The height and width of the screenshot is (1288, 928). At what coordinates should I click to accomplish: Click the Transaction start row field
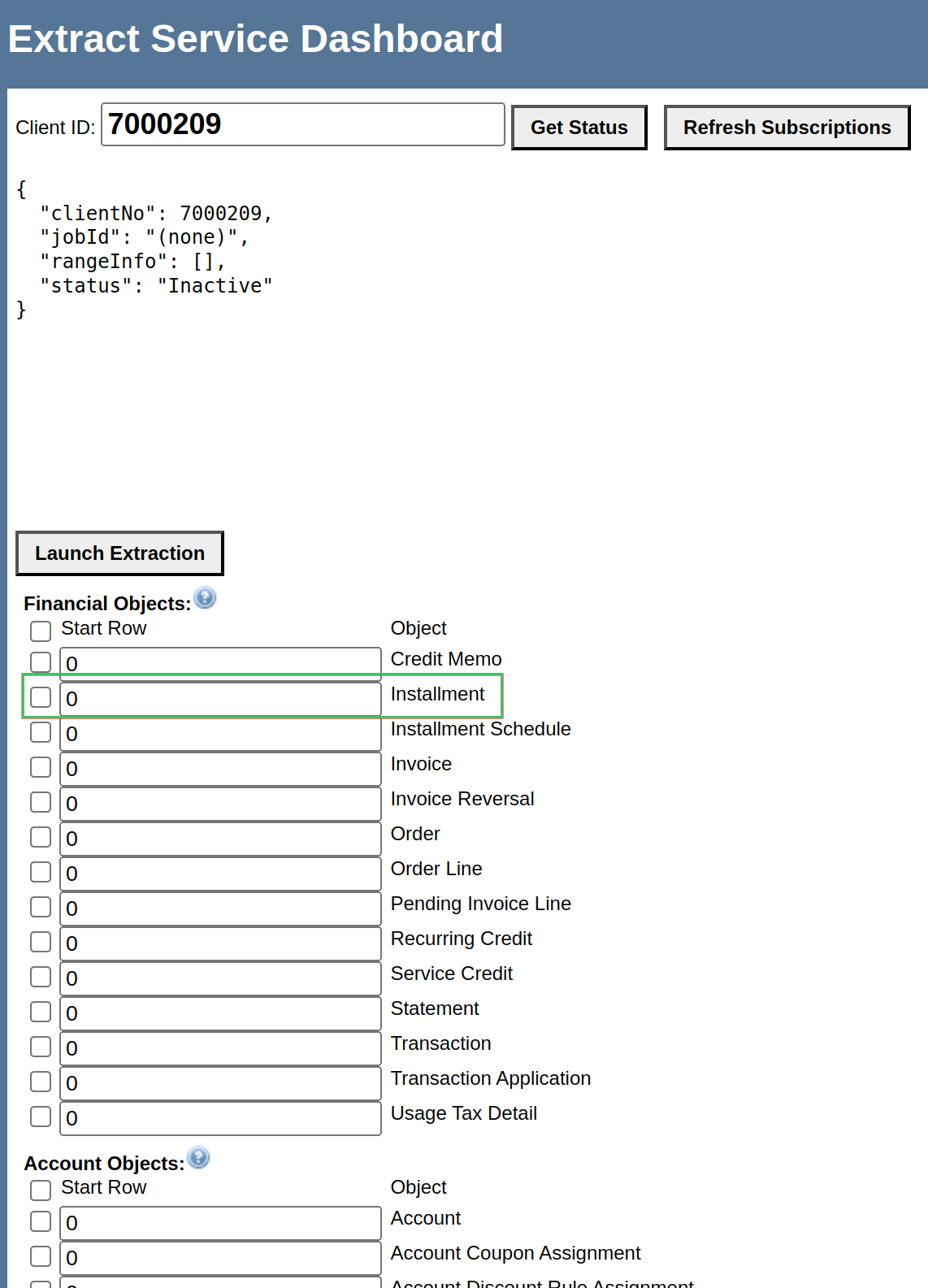220,1048
